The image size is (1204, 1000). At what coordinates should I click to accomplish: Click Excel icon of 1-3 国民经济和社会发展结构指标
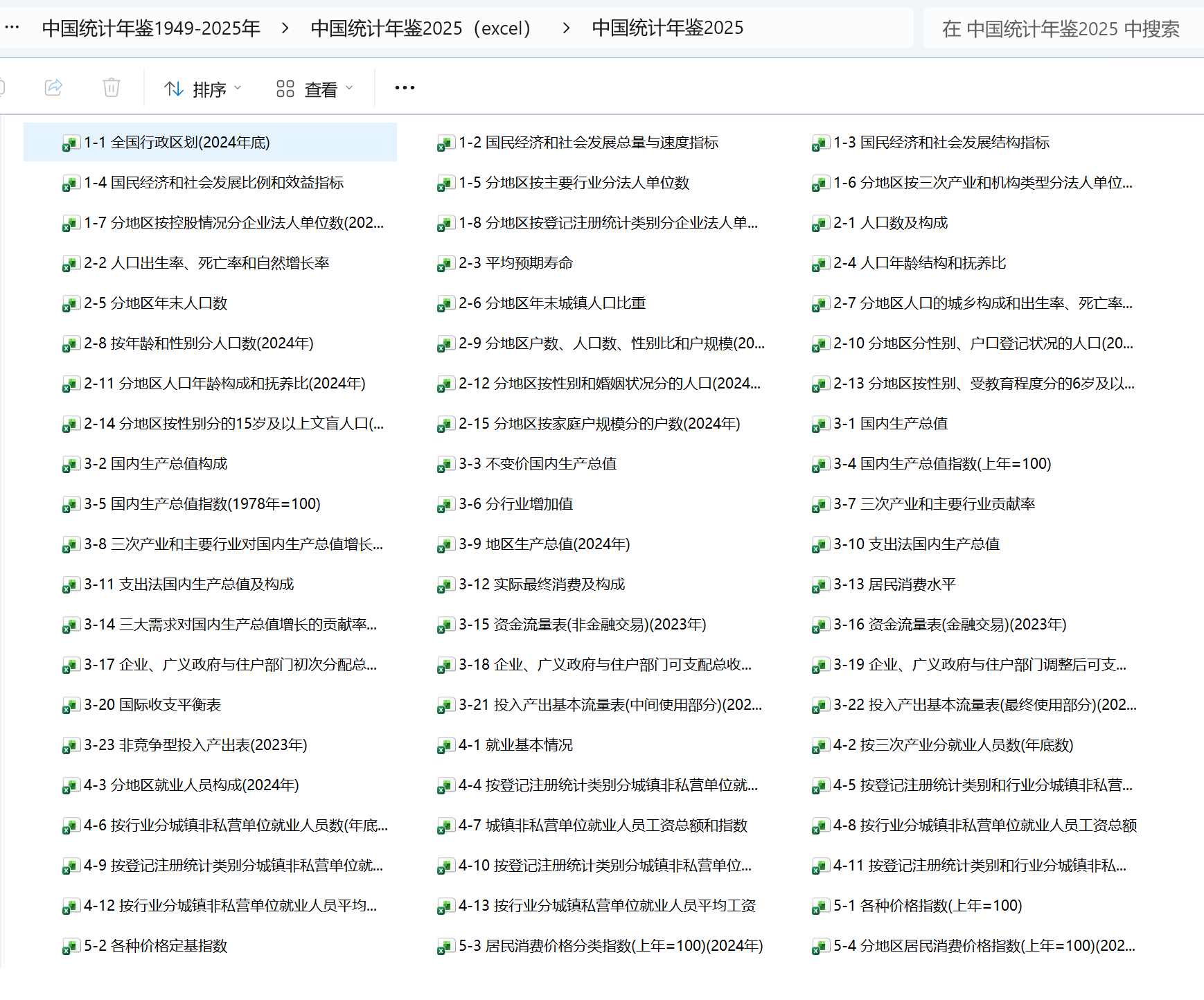820,143
